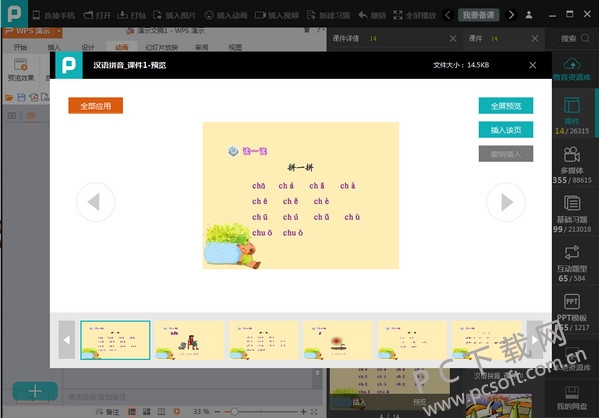Open 视图 ribbon tab in WPS
The height and width of the screenshot is (418, 599).
(235, 47)
